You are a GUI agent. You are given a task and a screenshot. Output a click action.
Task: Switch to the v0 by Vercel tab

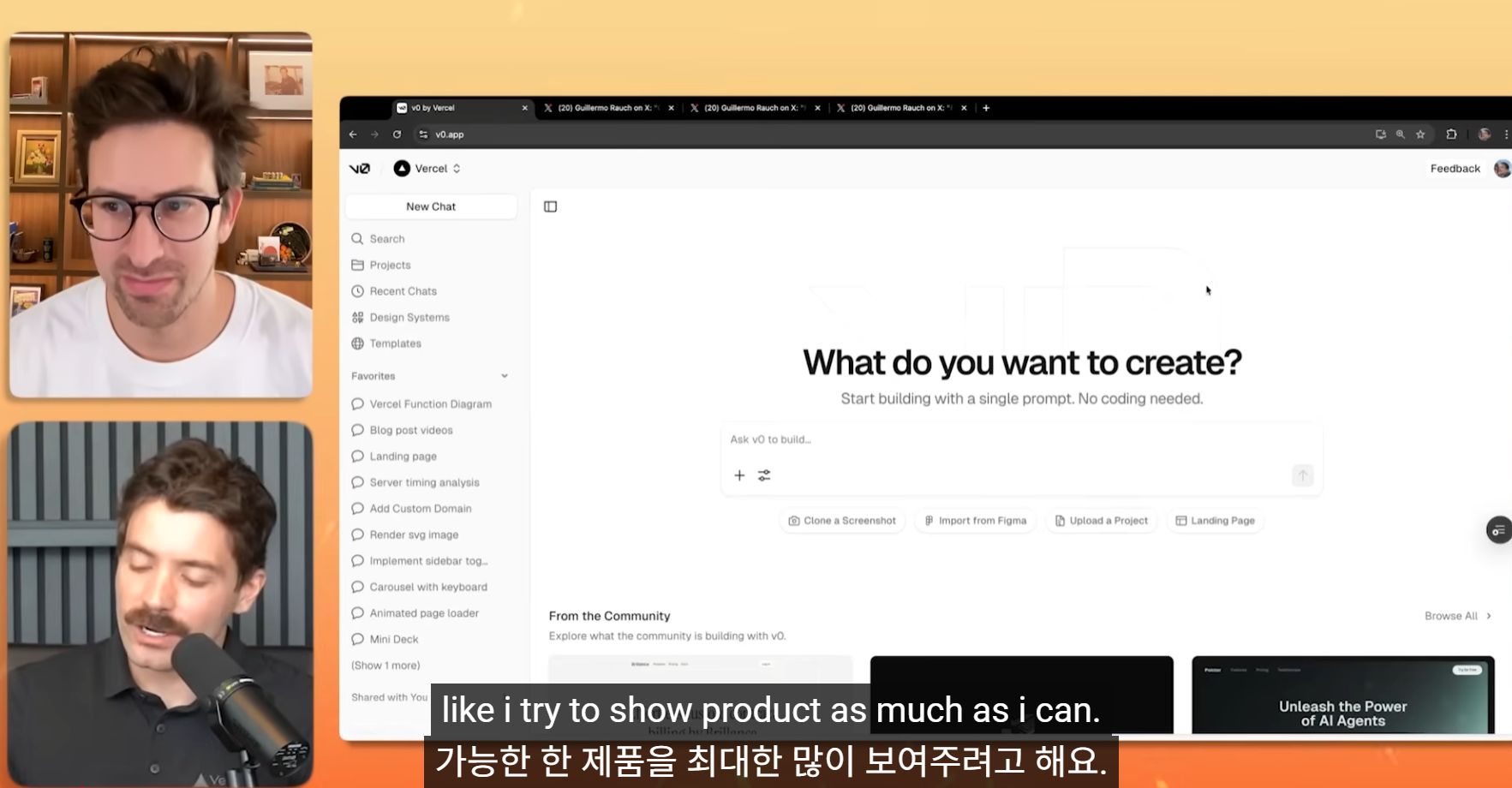click(463, 108)
